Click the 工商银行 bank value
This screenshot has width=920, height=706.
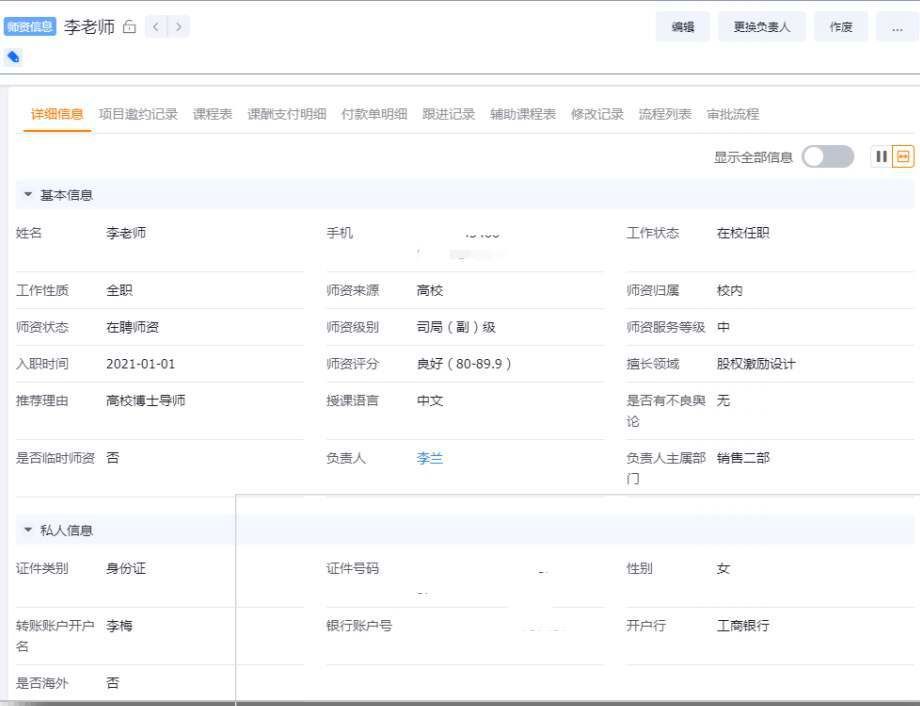743,626
